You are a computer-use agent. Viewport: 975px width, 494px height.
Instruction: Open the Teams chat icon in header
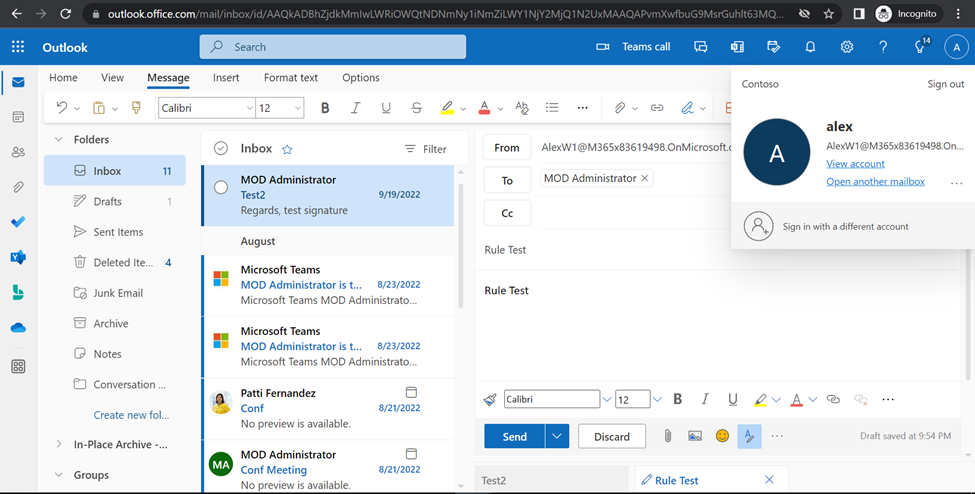[x=701, y=47]
